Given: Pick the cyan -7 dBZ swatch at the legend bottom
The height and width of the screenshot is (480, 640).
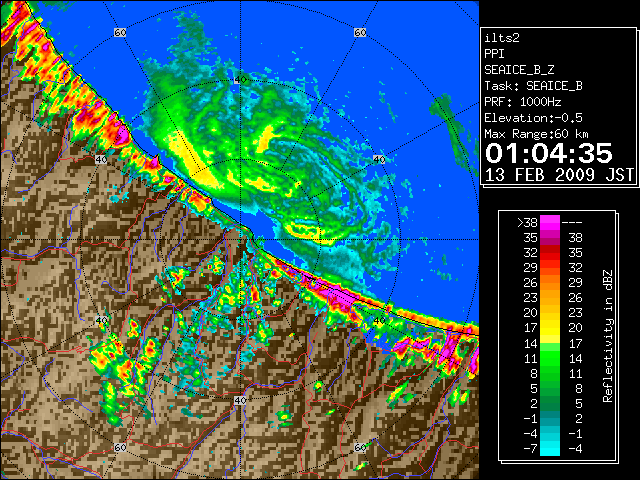Looking at the screenshot, I should (550, 449).
